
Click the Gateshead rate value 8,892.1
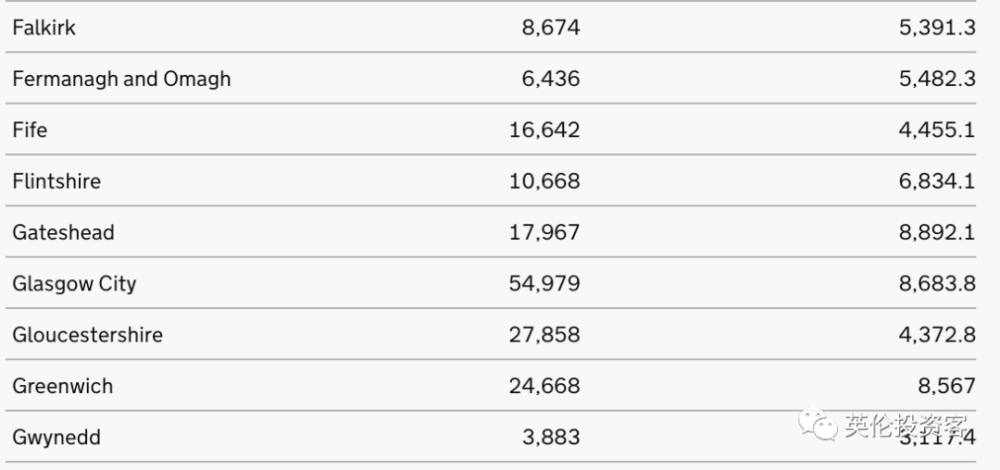click(937, 232)
